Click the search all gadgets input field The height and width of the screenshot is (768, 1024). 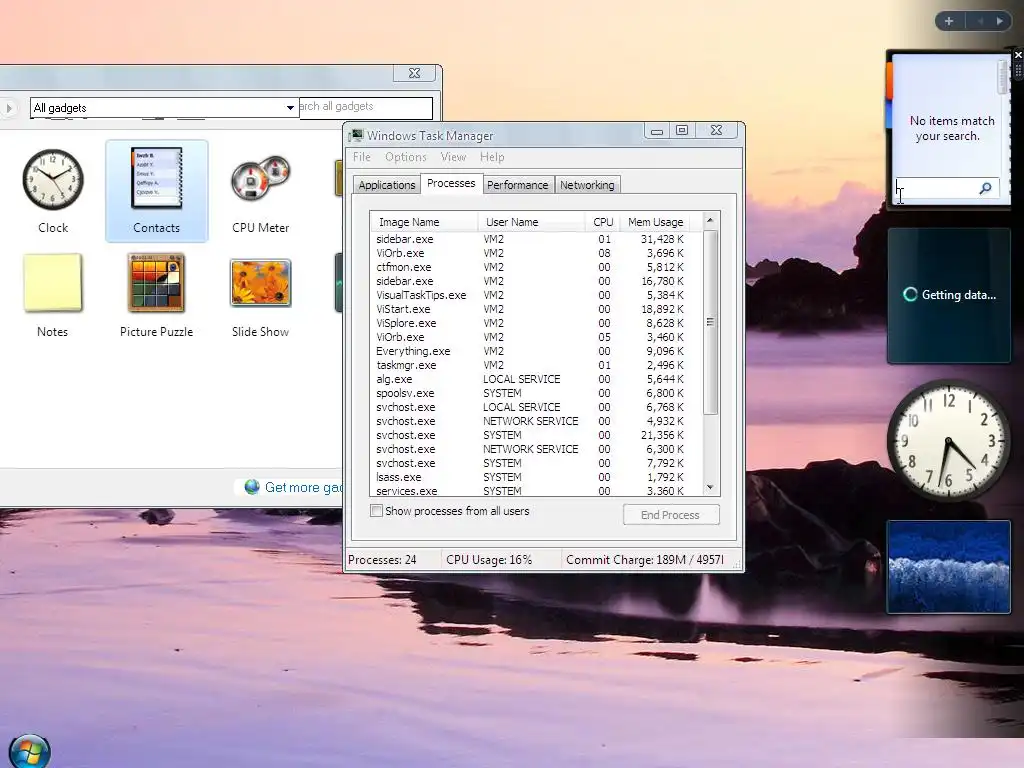(366, 106)
